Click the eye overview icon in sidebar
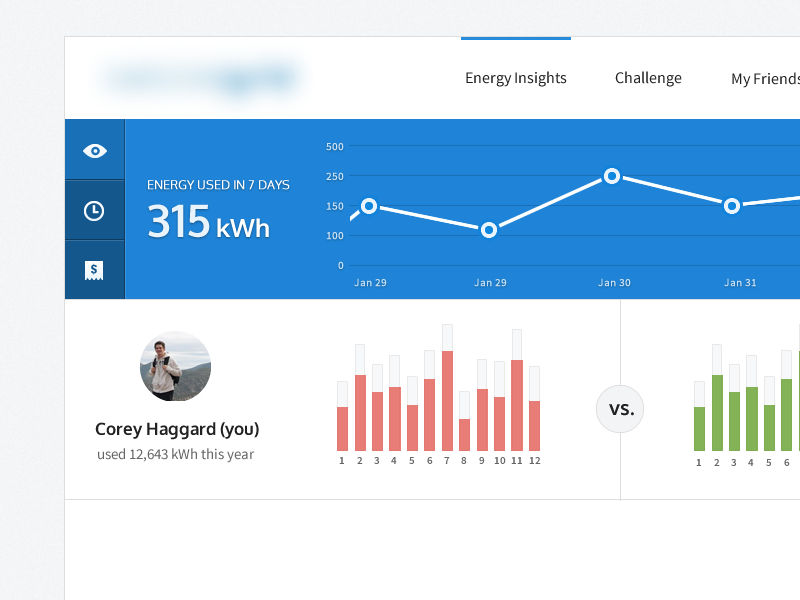This screenshot has height=600, width=800. coord(95,151)
